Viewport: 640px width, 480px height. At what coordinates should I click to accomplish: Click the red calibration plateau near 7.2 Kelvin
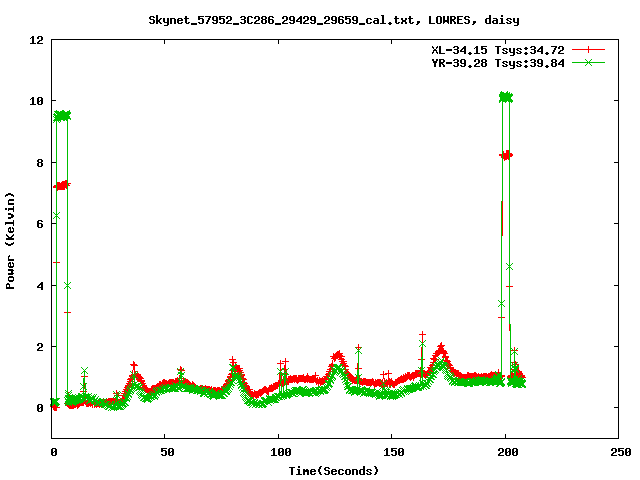point(62,186)
